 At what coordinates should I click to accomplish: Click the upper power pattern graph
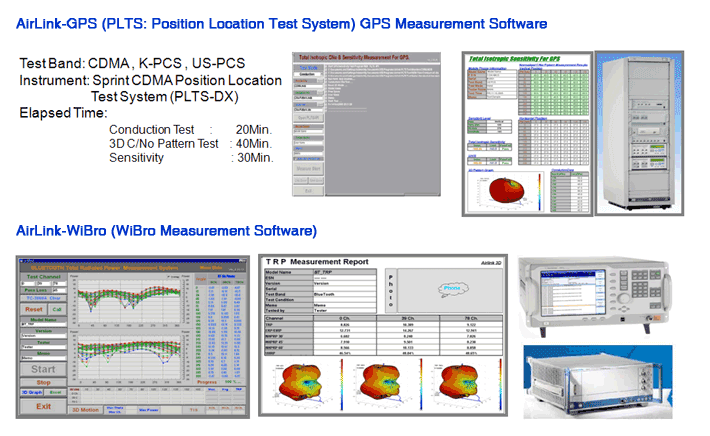point(129,302)
